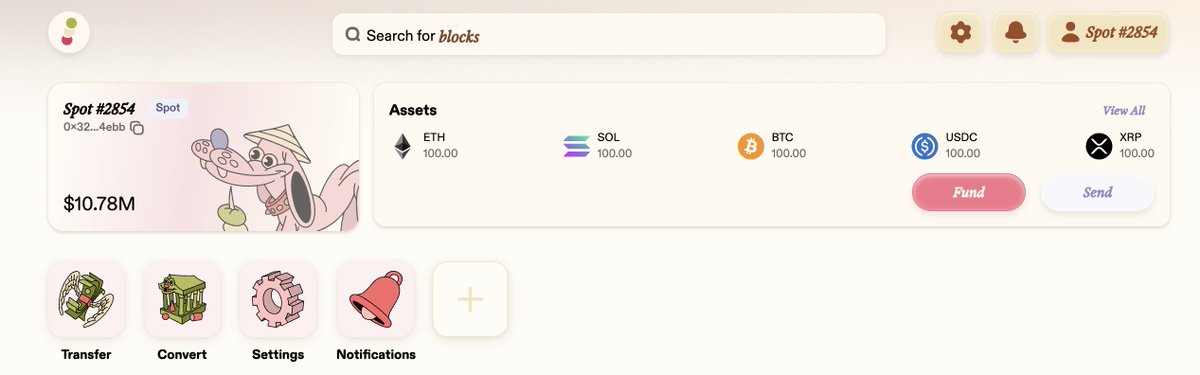
Task: Focus the Search for blocks field
Action: (609, 34)
